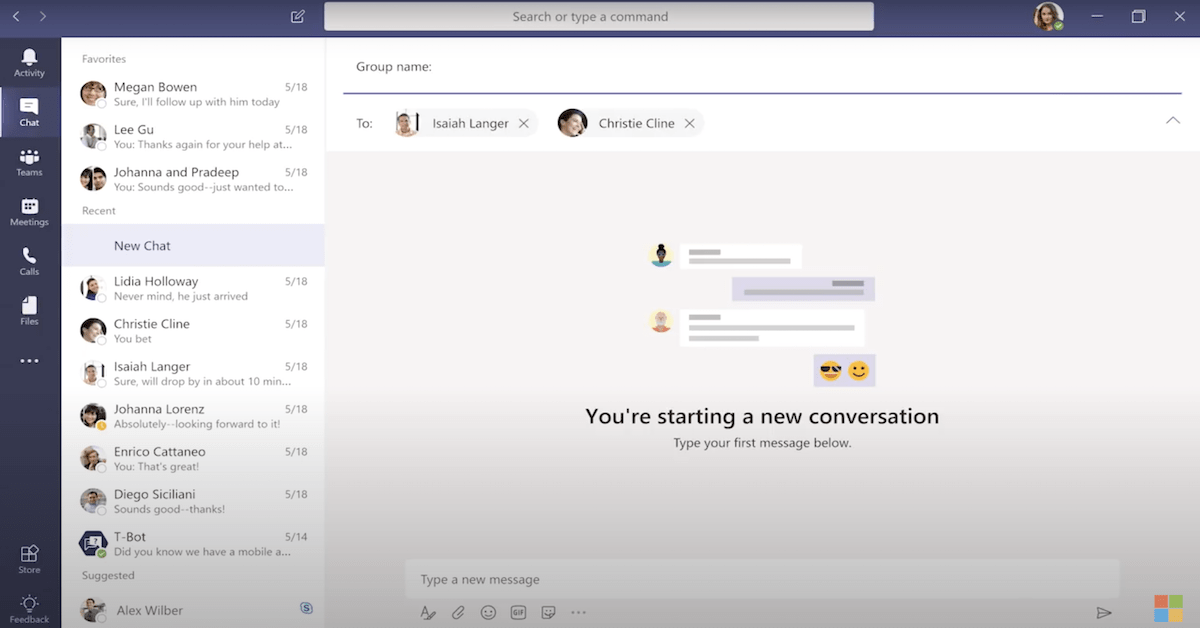Show more sidebar apps via ellipsis
1200x628 pixels.
click(x=30, y=360)
